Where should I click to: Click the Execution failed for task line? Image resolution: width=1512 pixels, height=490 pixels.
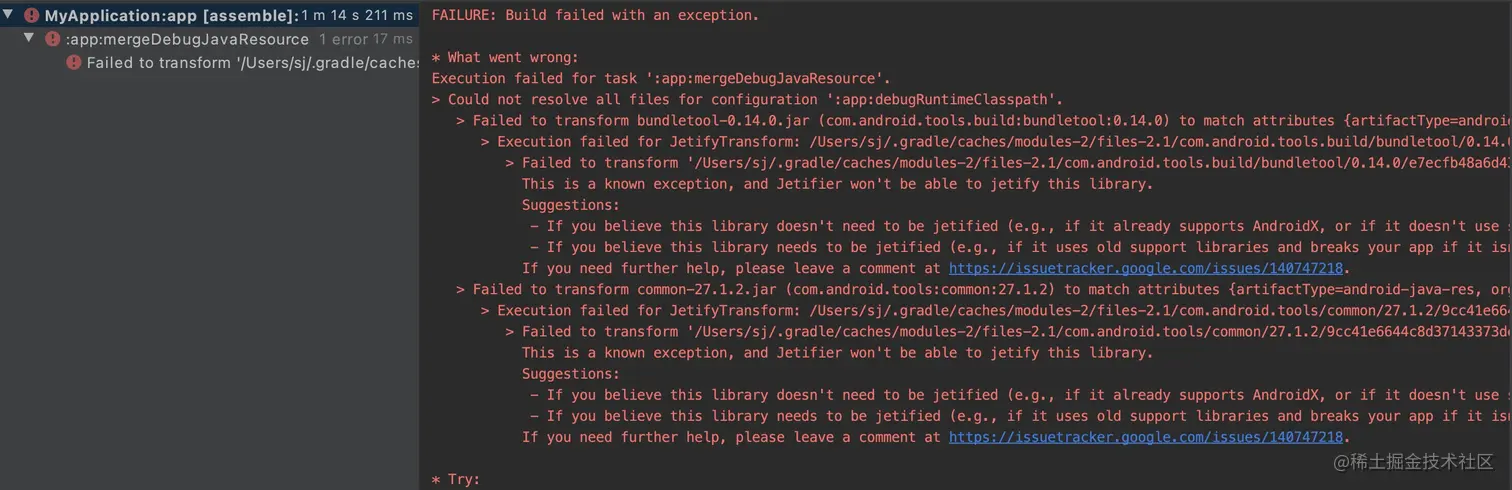pos(661,78)
